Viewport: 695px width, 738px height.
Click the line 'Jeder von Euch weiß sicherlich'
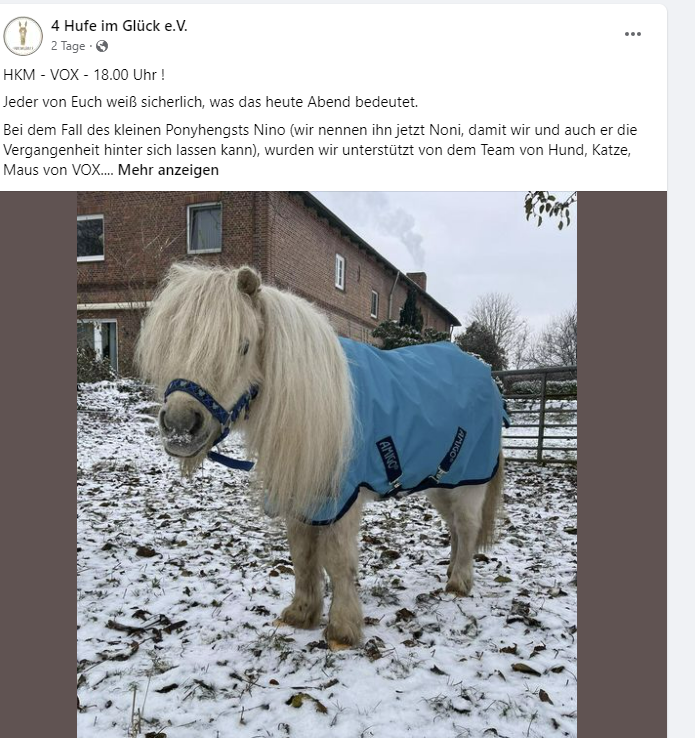pos(210,102)
